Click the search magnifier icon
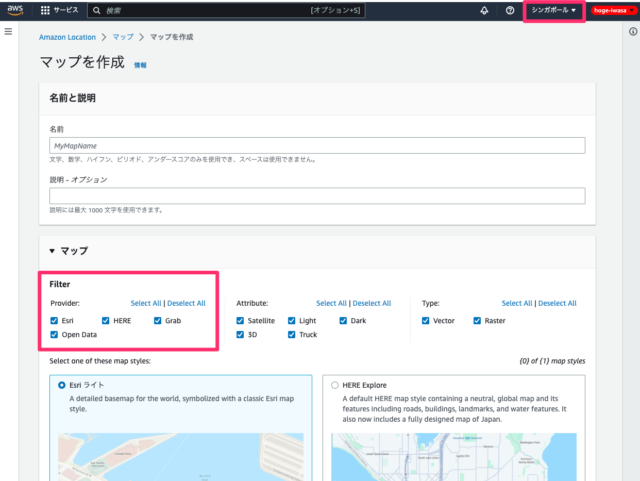 coord(96,11)
